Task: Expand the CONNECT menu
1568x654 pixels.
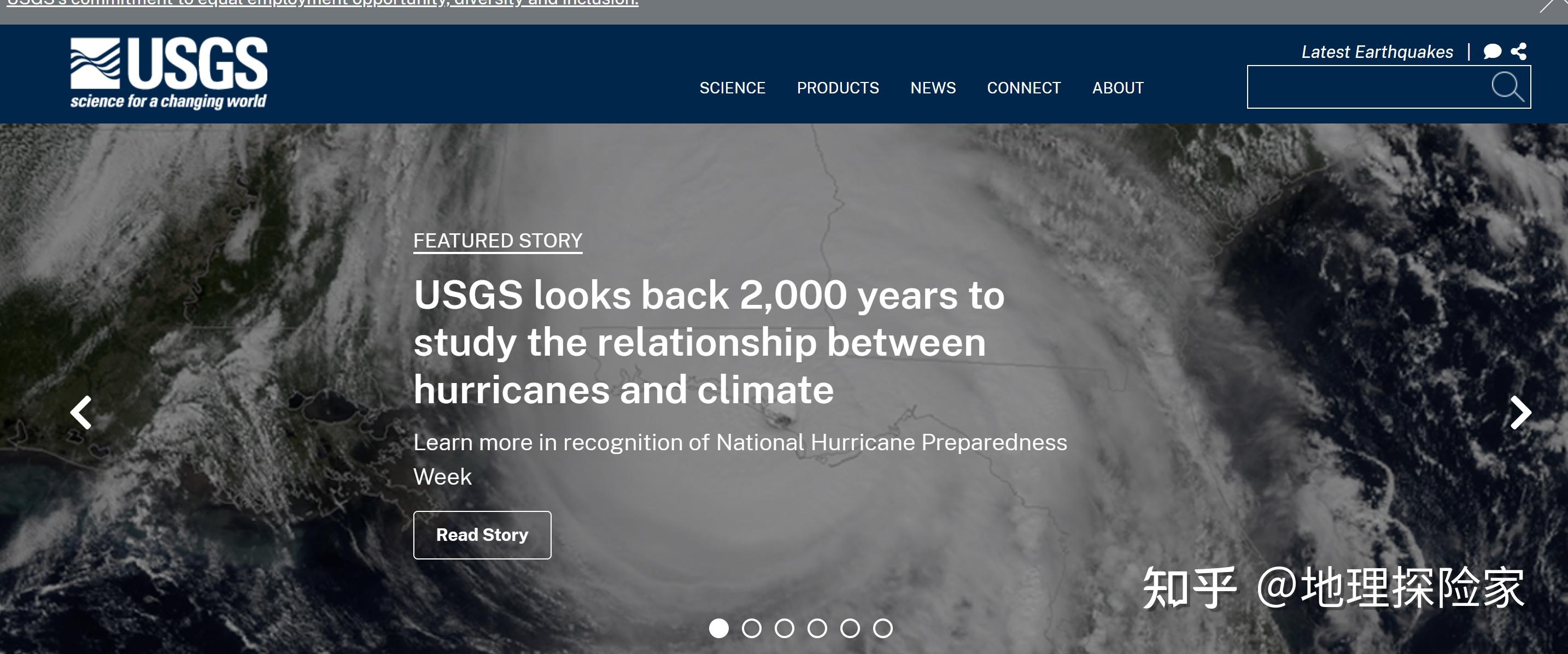Action: 1024,88
